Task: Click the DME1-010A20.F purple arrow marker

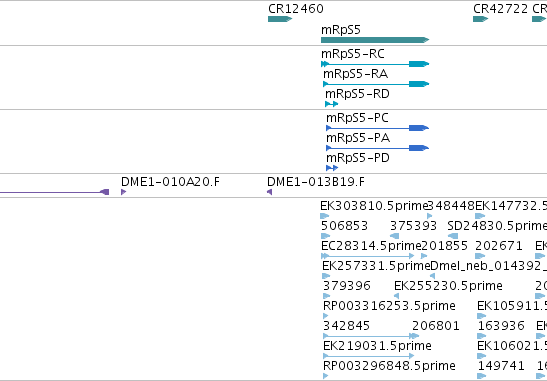Action: tap(123, 192)
